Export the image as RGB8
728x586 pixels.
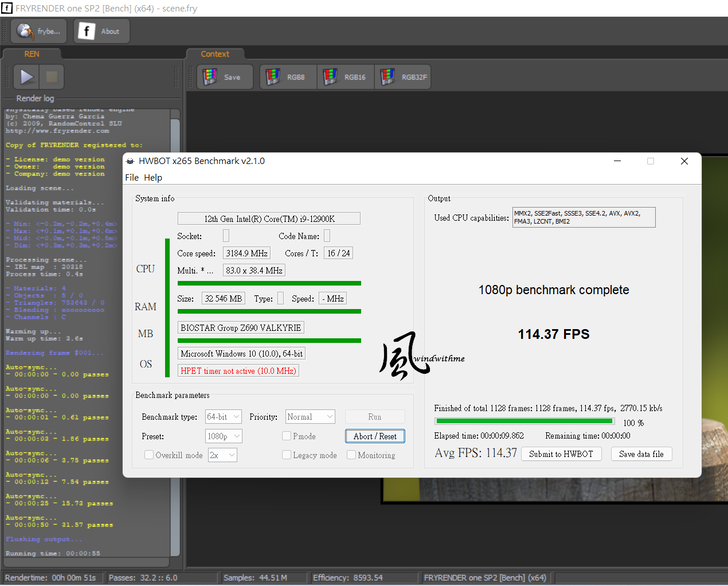point(287,77)
